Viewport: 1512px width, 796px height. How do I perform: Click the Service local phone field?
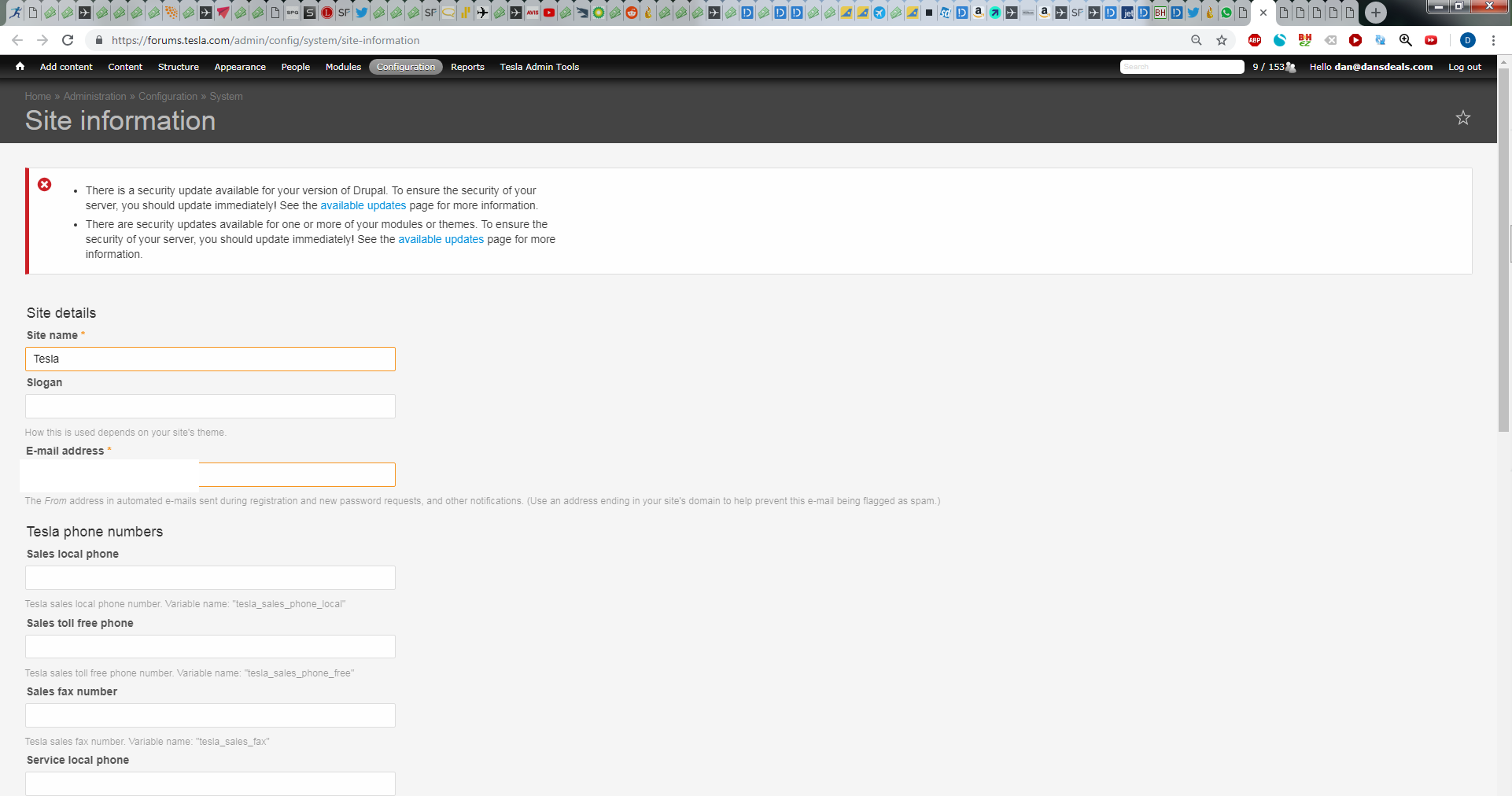click(x=210, y=783)
